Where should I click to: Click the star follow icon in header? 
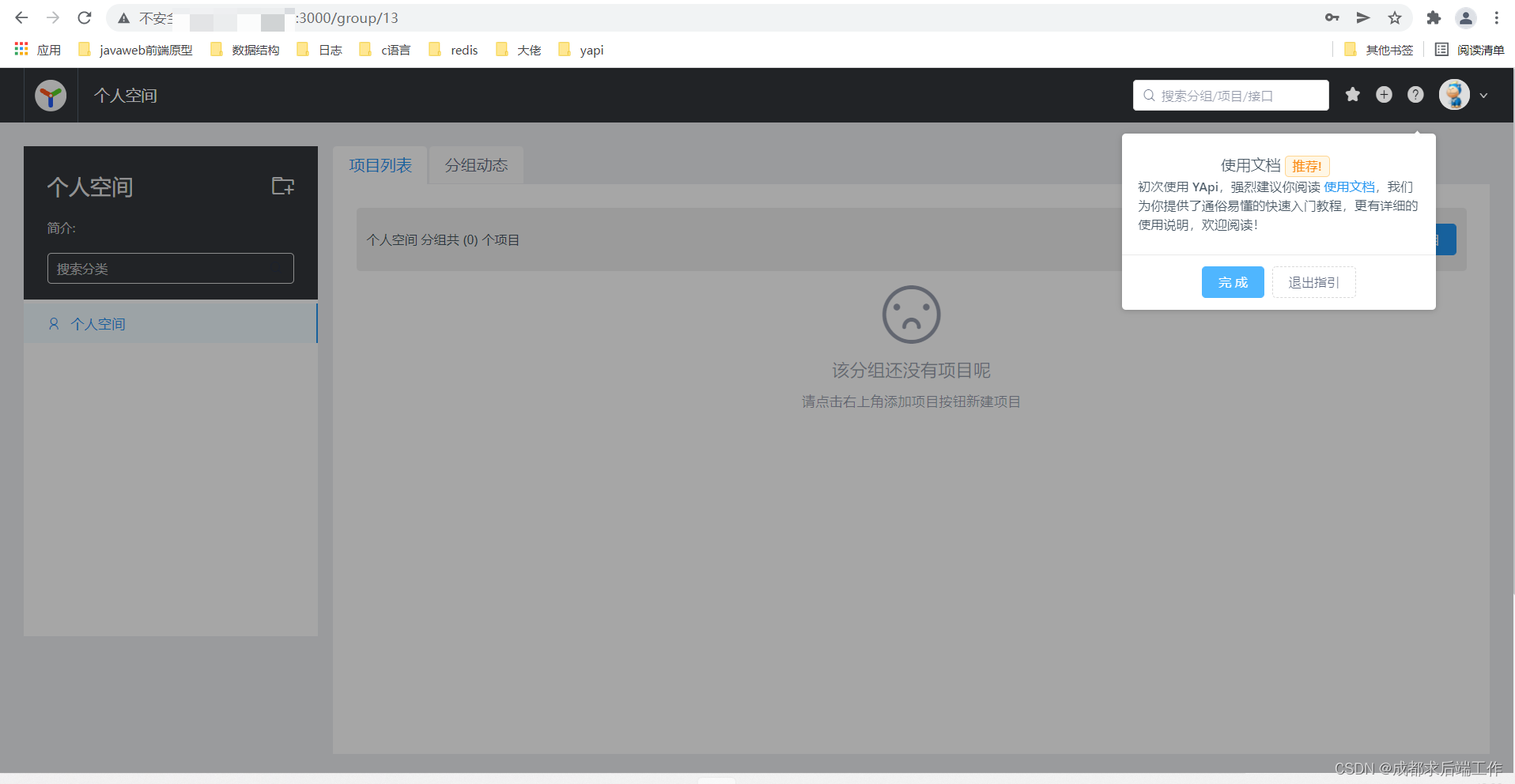(x=1352, y=94)
